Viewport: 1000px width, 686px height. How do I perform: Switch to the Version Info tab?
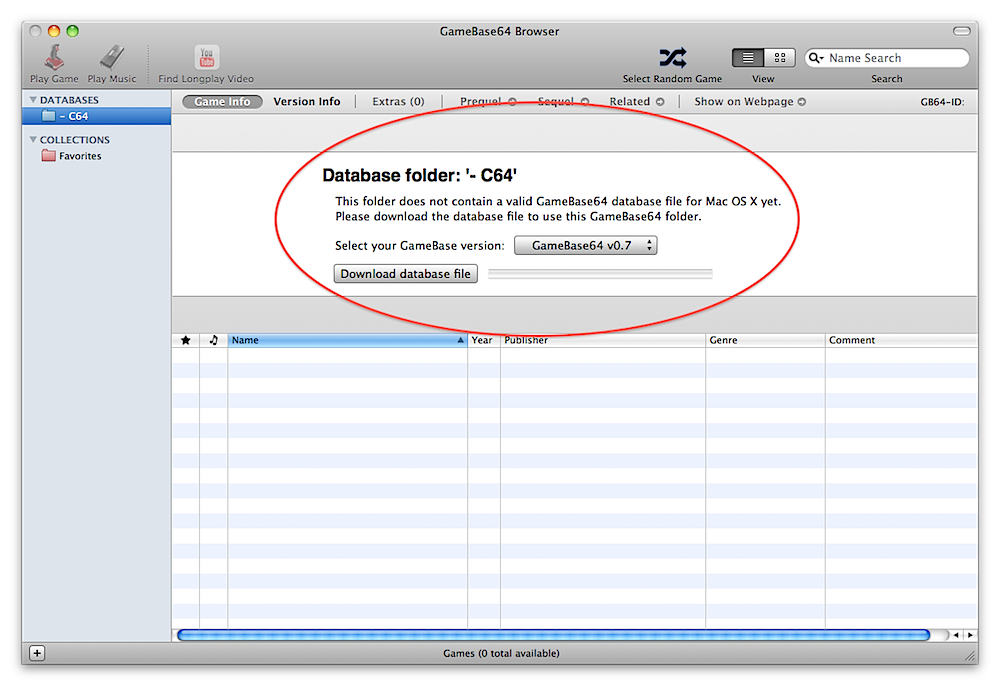coord(307,102)
